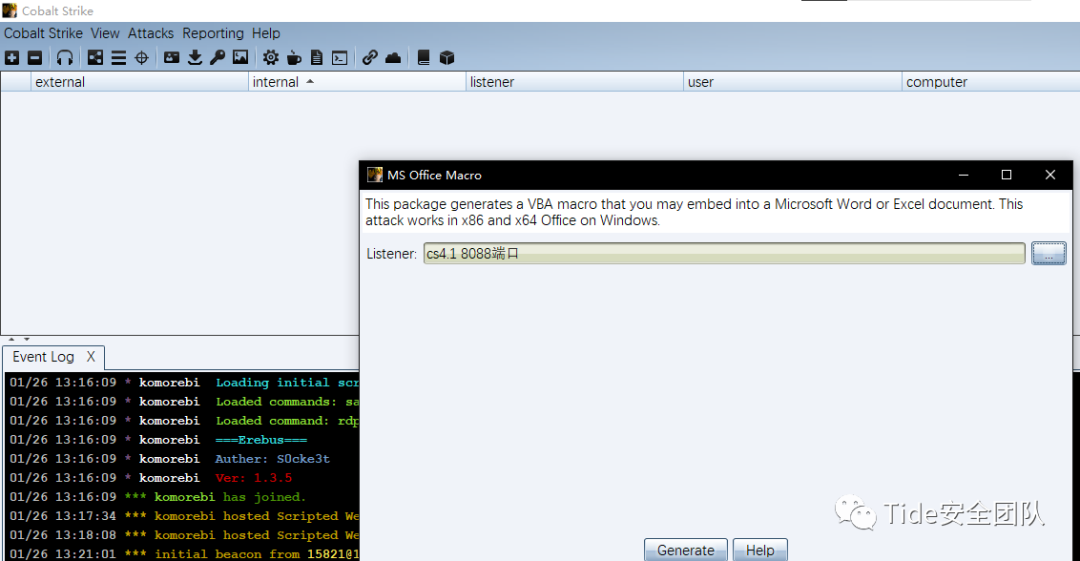
Task: Click the Listener: label in dialog
Action: 391,254
